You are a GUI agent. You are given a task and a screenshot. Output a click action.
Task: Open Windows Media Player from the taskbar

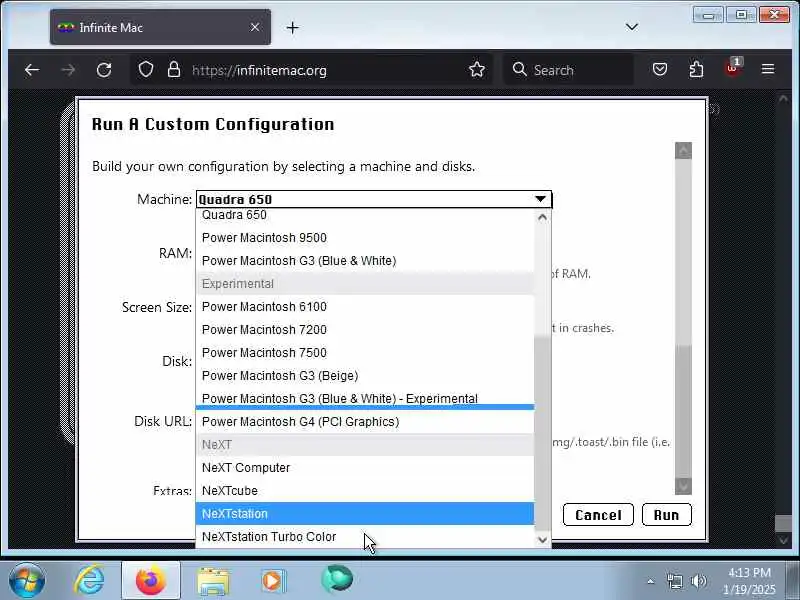point(274,581)
